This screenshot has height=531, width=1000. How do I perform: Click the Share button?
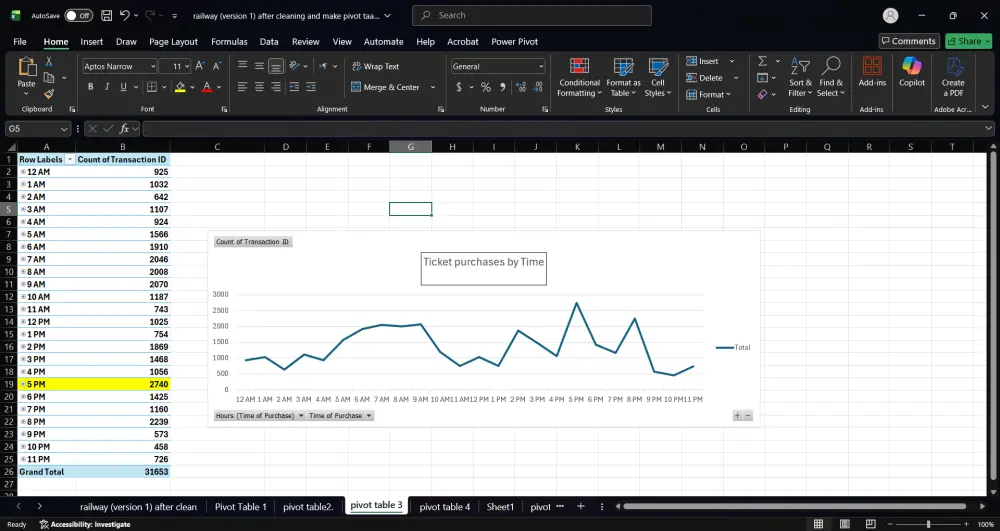pos(969,41)
